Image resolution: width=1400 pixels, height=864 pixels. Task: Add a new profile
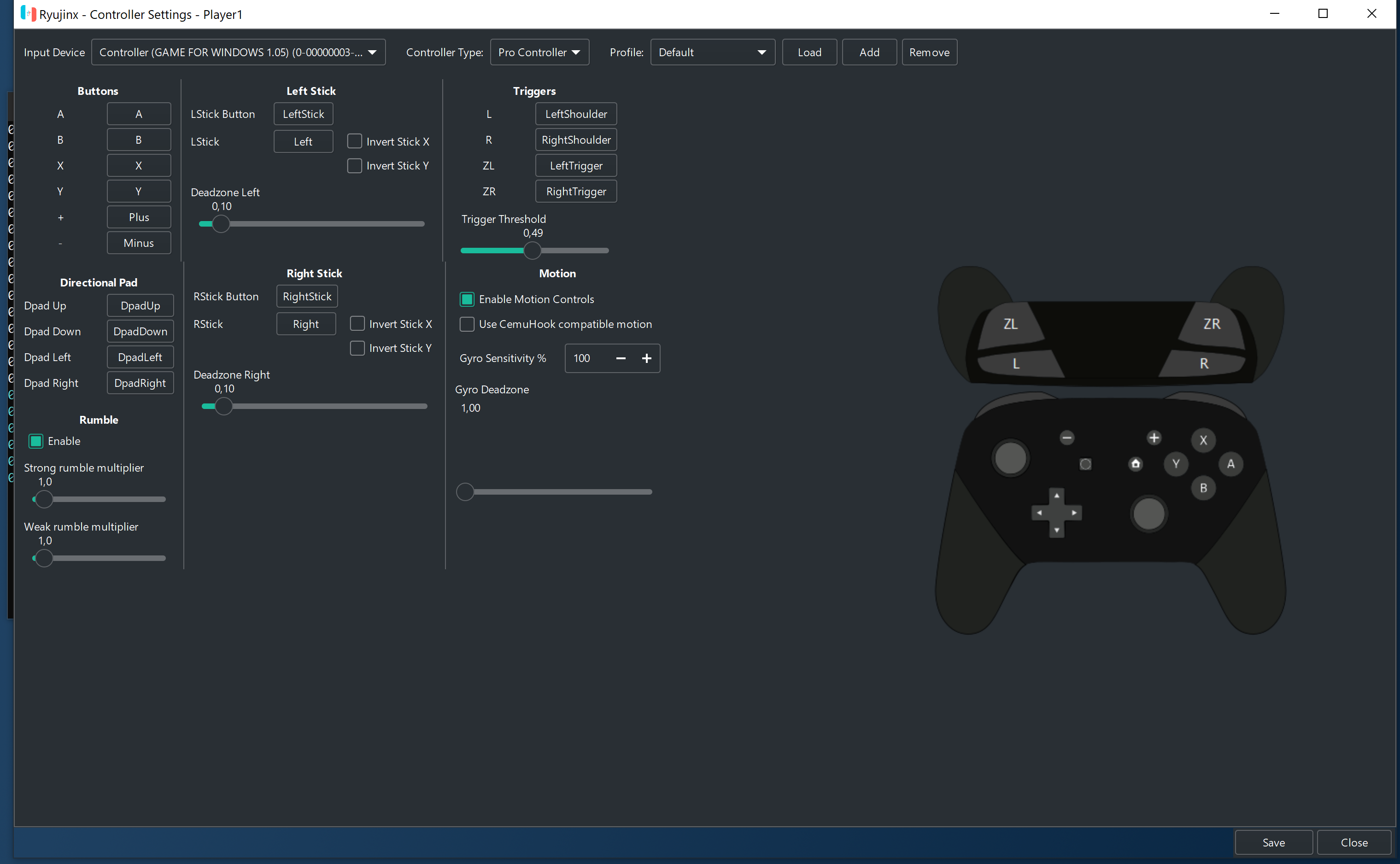coord(869,52)
